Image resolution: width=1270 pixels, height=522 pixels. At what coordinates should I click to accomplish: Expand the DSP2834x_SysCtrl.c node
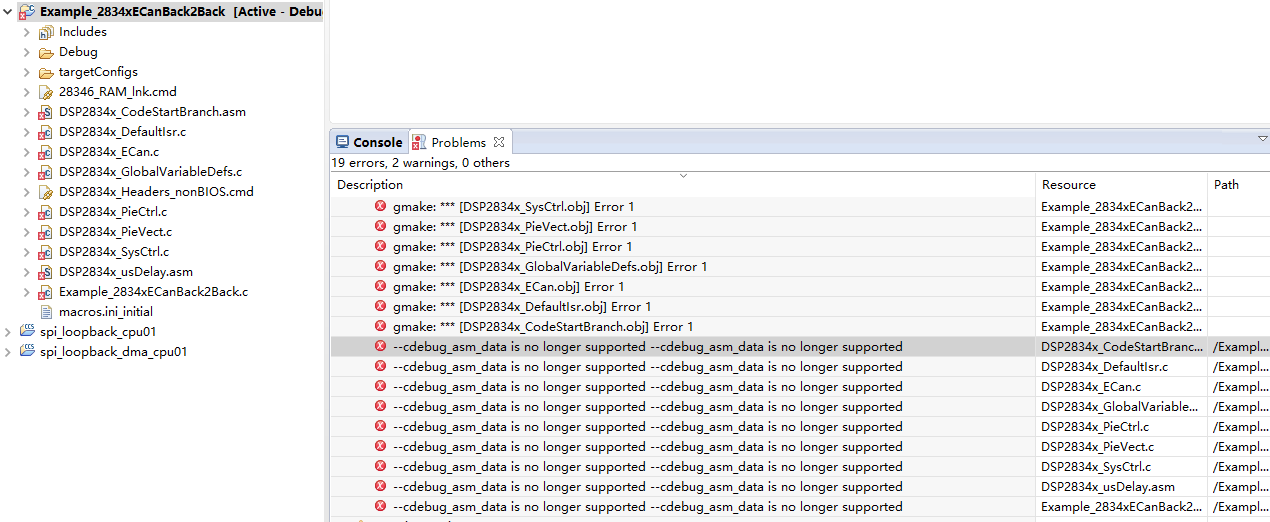(x=26, y=252)
